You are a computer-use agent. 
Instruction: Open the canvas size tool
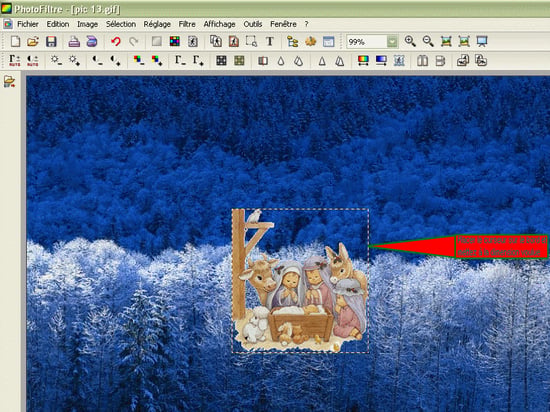tap(234, 42)
